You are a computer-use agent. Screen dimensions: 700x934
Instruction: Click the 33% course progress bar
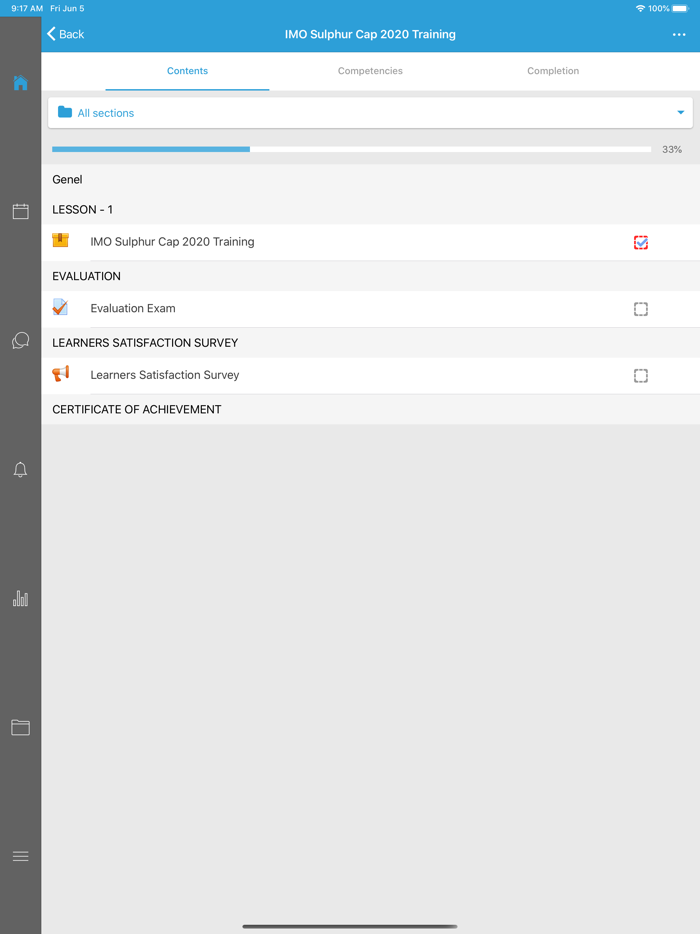[x=351, y=150]
